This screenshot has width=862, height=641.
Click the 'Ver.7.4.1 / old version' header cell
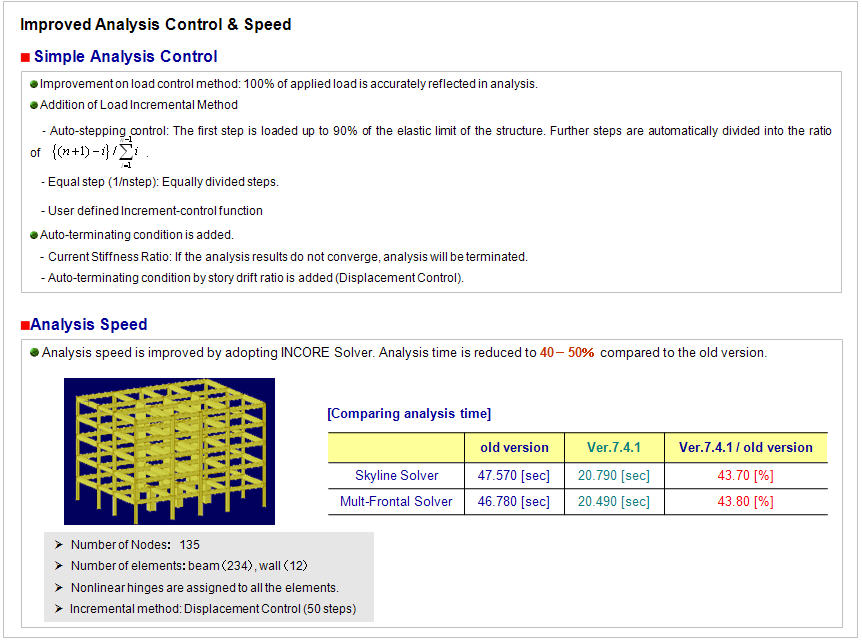coord(745,447)
